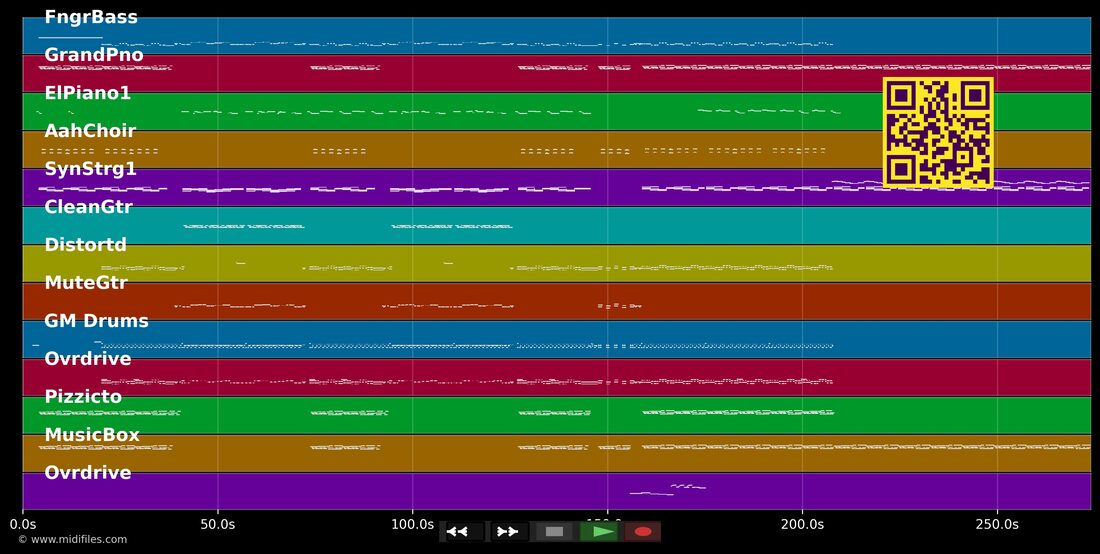1100x554 pixels.
Task: Select the Pizzicto track label
Action: (x=83, y=396)
